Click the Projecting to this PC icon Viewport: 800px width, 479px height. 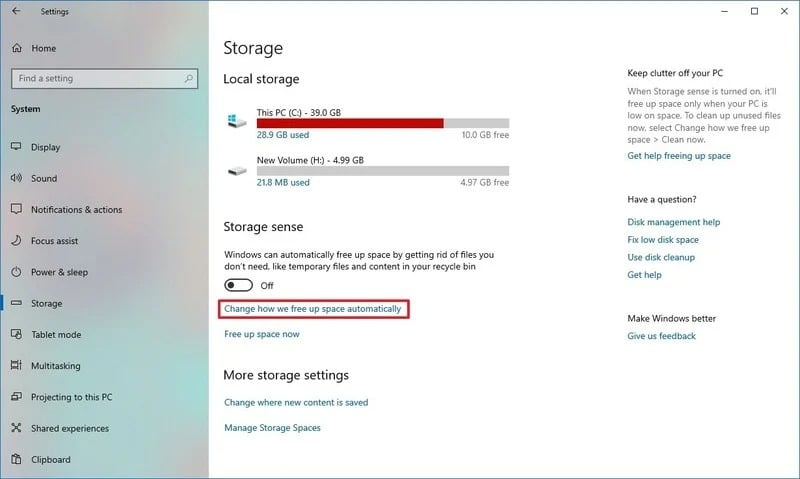pos(16,396)
